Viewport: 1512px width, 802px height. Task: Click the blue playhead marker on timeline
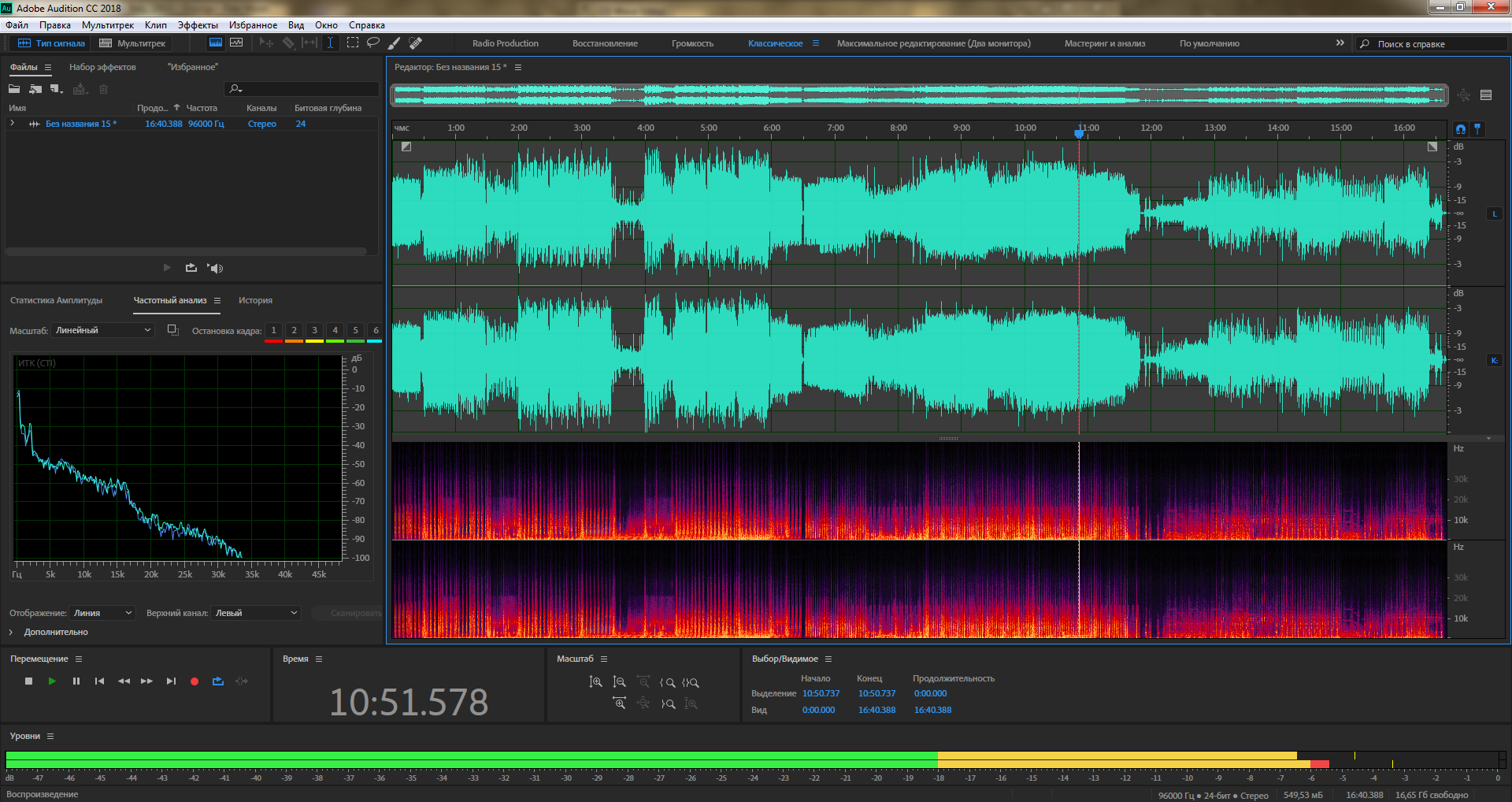[x=1079, y=133]
